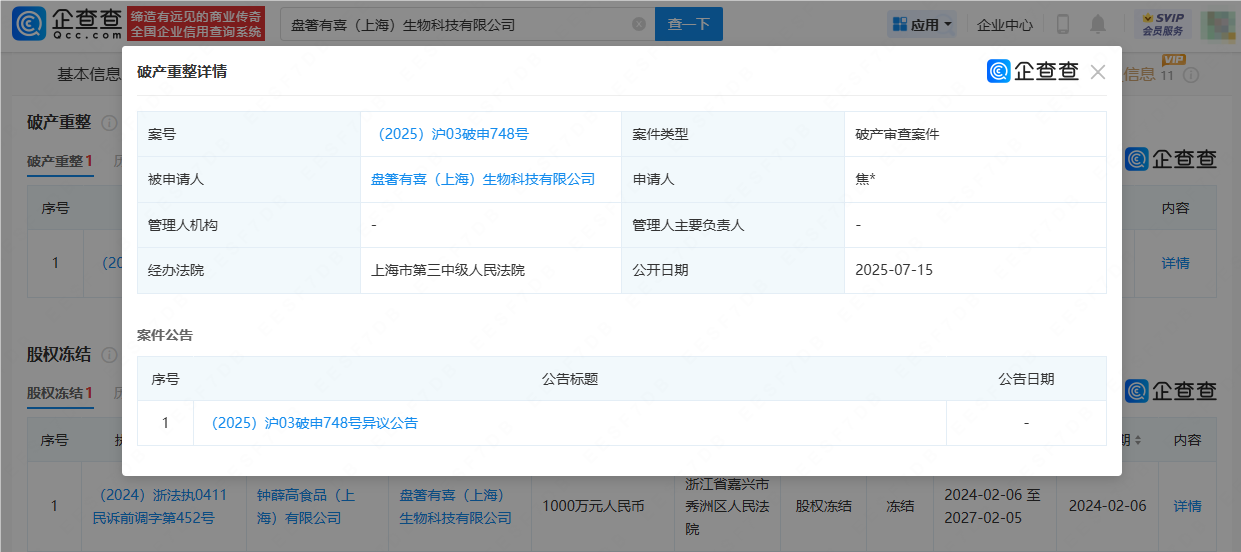Viewport: 1241px width, 552px height.
Task: Open SVIP 会员服务 badge
Action: [x=1162, y=24]
